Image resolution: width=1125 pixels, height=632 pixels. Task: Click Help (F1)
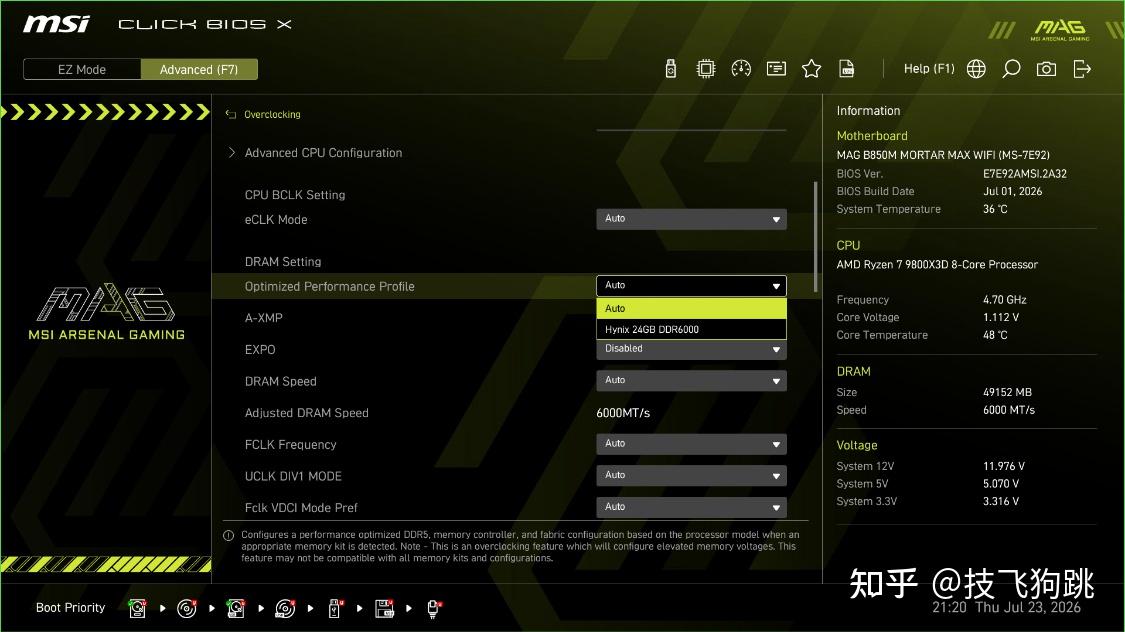(929, 69)
